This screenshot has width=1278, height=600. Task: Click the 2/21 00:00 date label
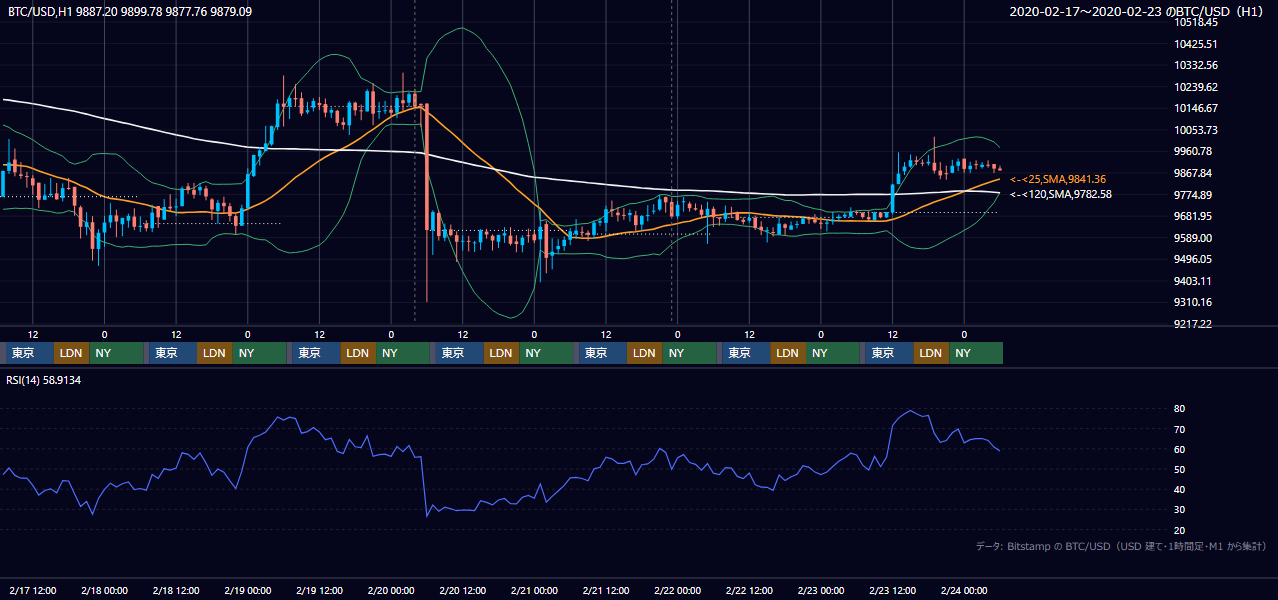[x=534, y=590]
